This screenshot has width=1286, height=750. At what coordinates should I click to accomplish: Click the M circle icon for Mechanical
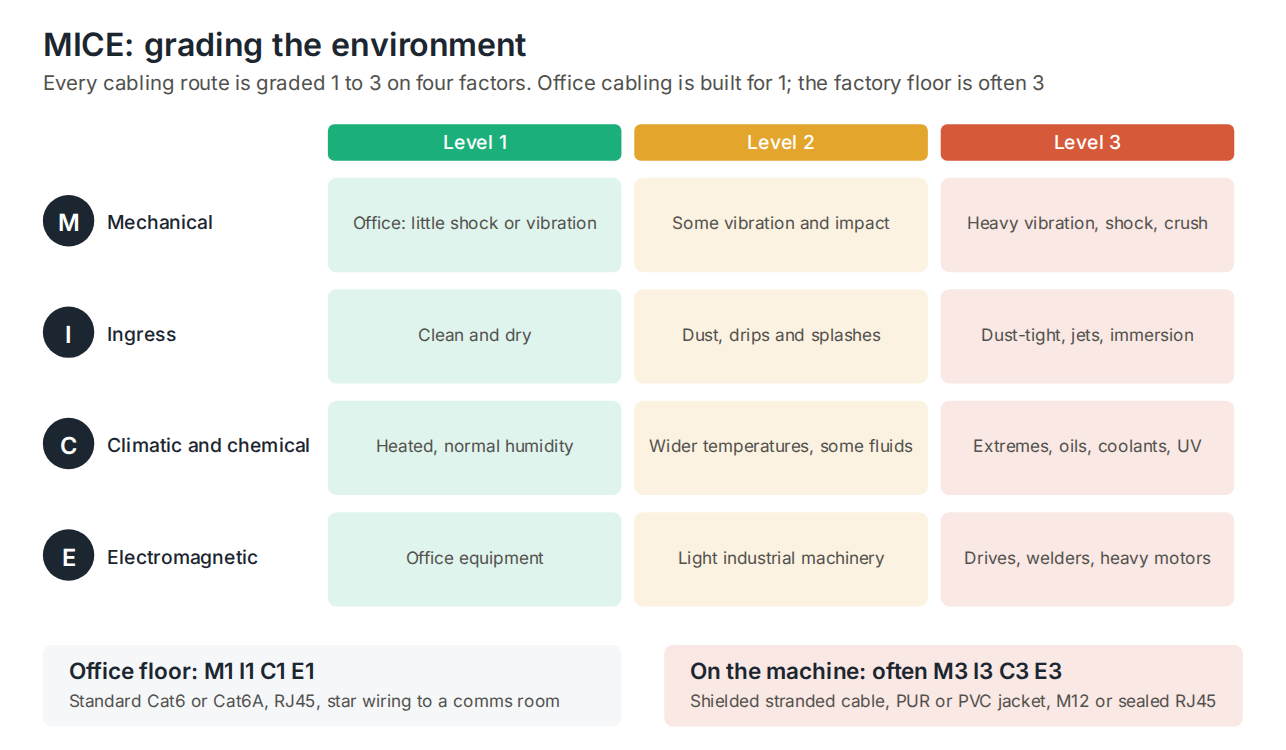click(68, 222)
